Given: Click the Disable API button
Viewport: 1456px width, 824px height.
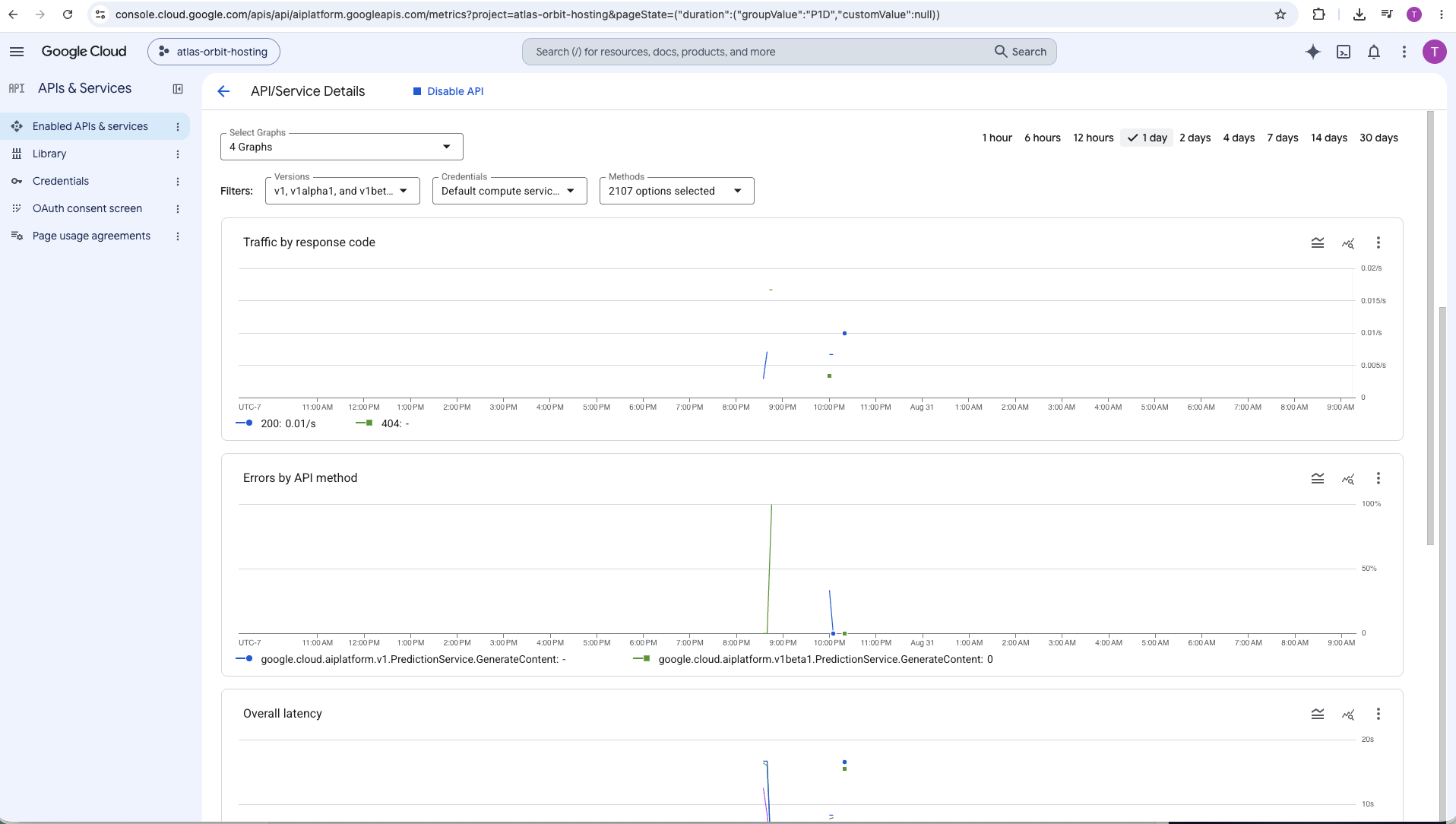Looking at the screenshot, I should tap(448, 91).
